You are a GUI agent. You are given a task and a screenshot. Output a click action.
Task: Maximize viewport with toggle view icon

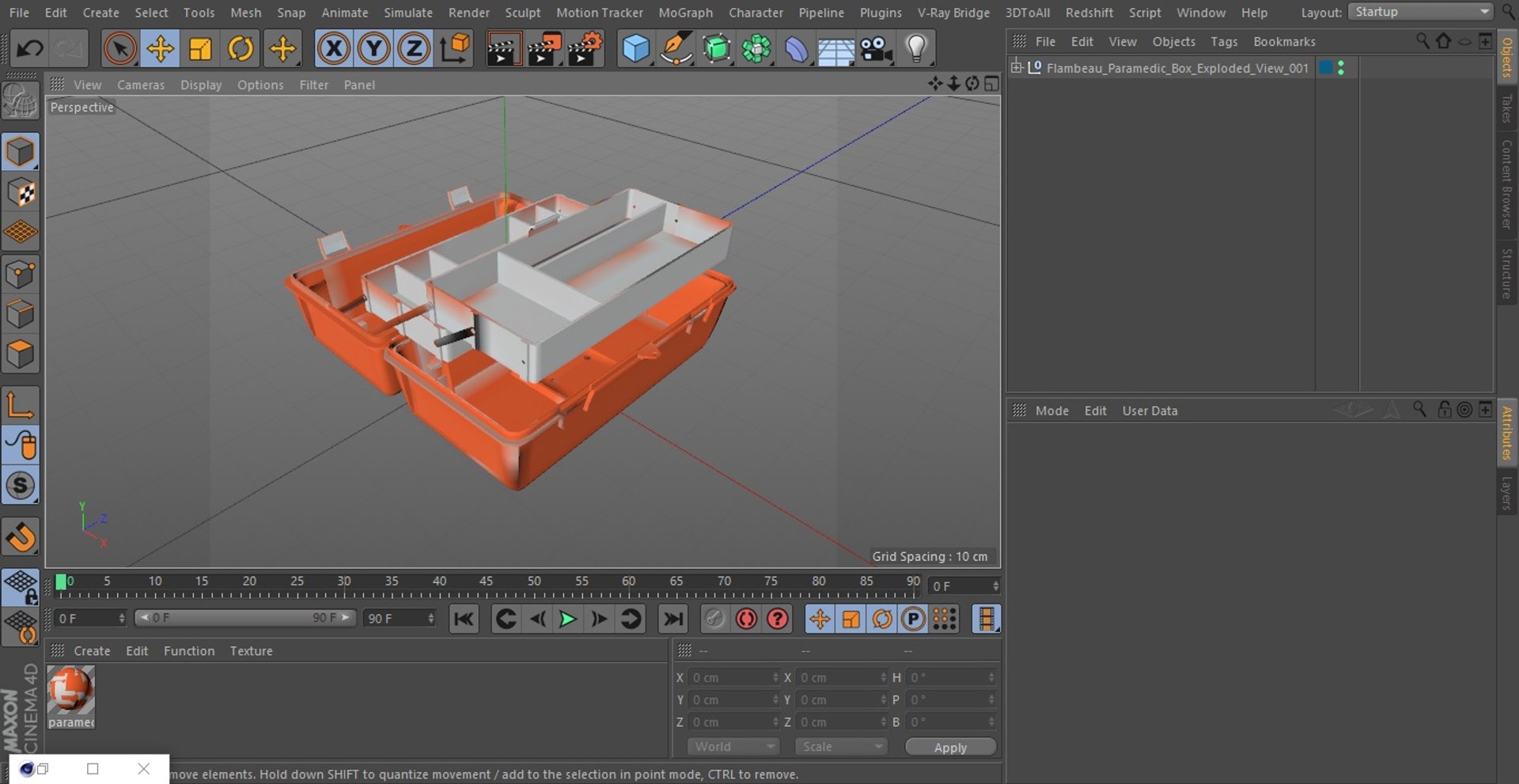(991, 84)
